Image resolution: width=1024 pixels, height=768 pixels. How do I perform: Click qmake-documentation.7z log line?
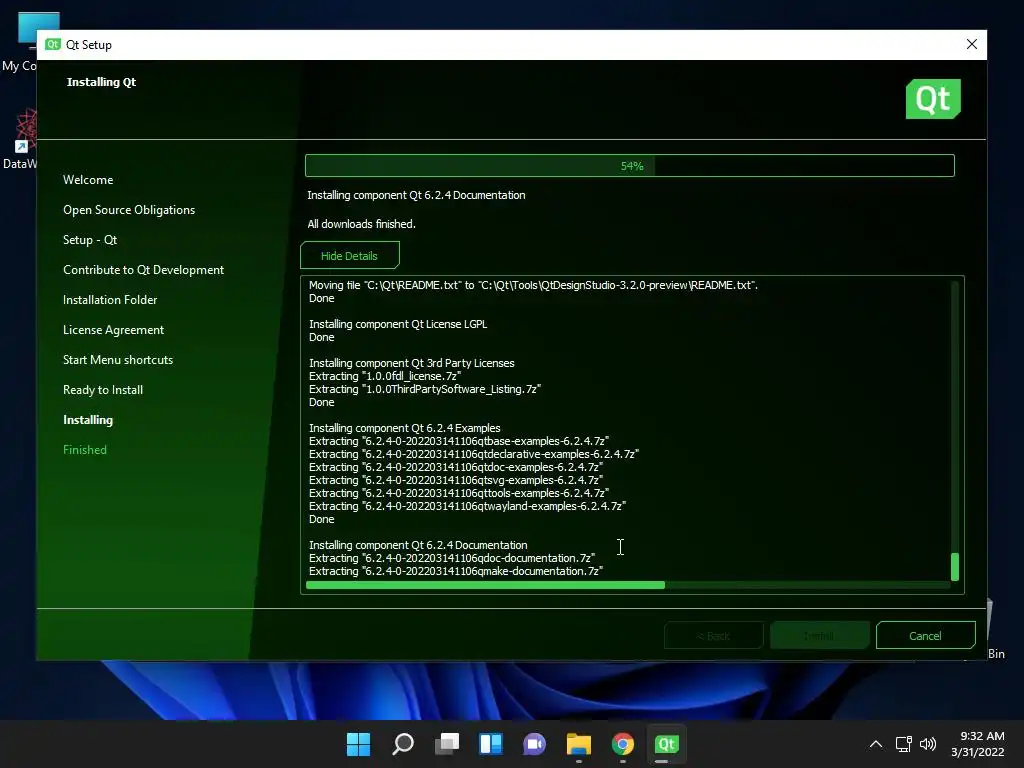pyautogui.click(x=456, y=571)
